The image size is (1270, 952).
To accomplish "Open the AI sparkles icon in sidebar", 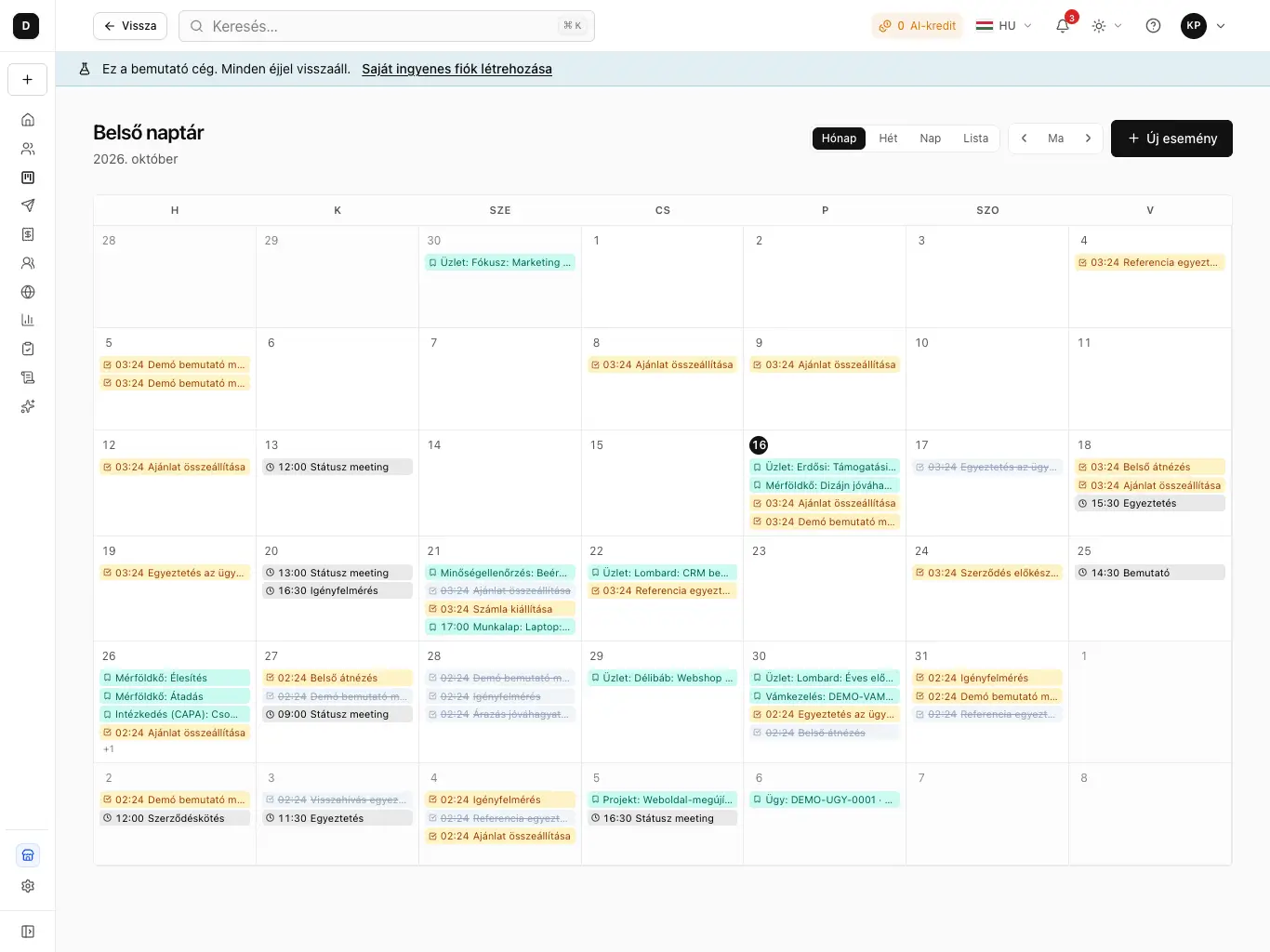I will (28, 406).
